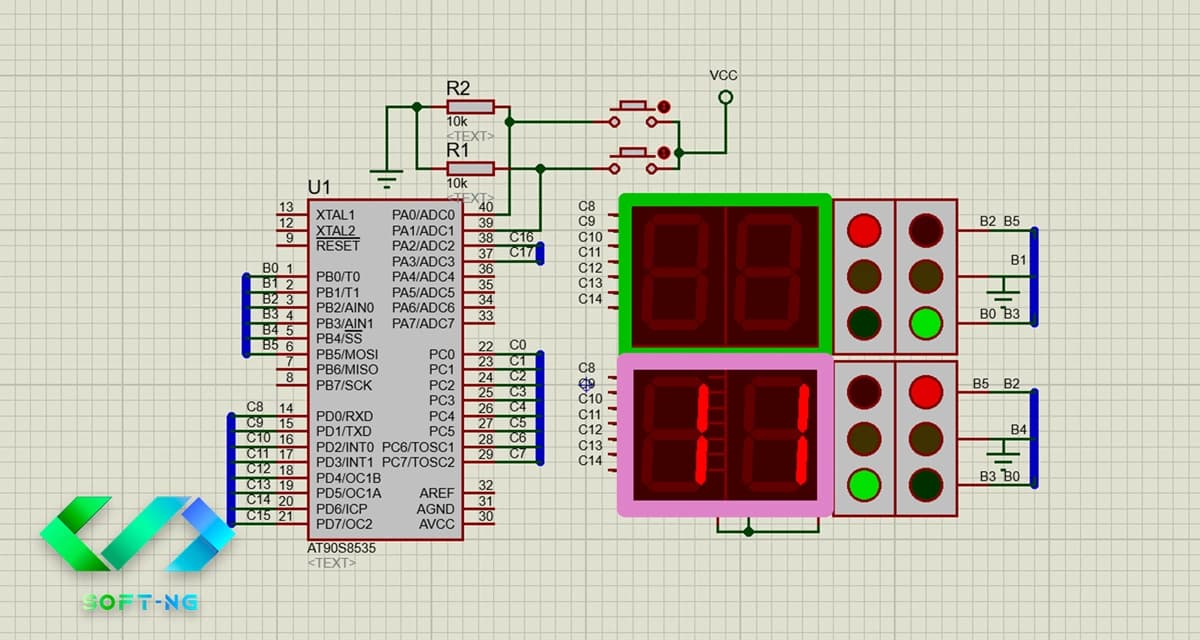Select the U1 component reference label
Viewport: 1200px width, 640px height.
pos(319,188)
